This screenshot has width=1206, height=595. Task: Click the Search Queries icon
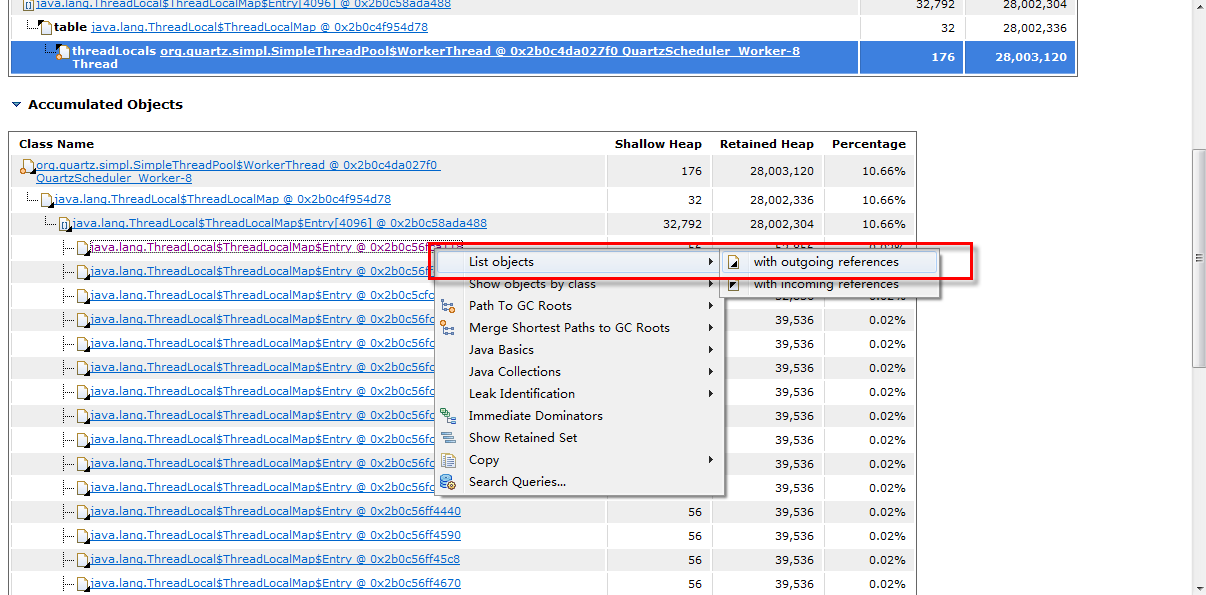point(448,482)
